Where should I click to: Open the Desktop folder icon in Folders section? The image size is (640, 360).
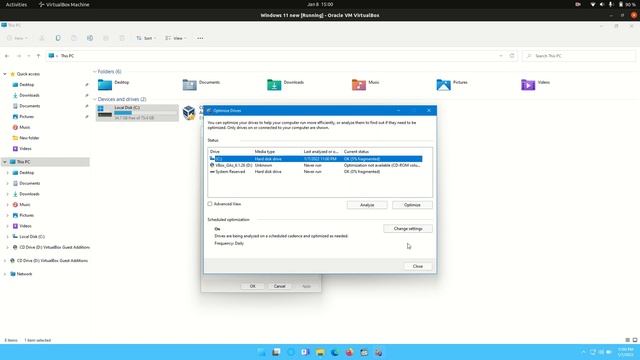tap(105, 84)
